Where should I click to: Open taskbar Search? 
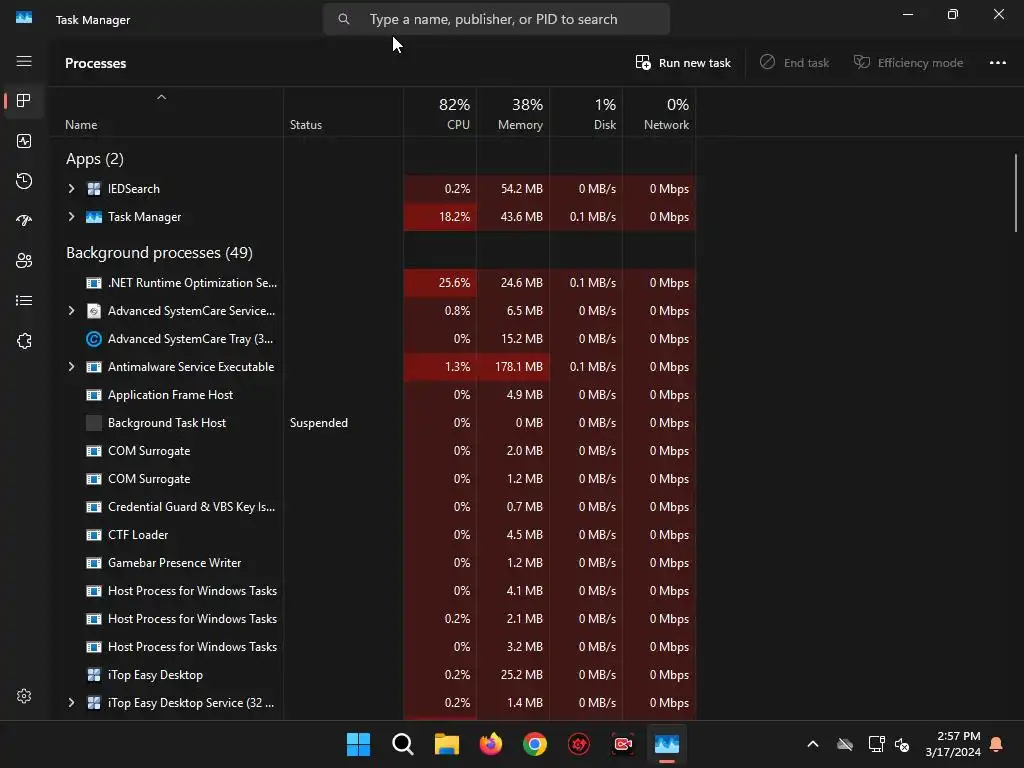[402, 744]
